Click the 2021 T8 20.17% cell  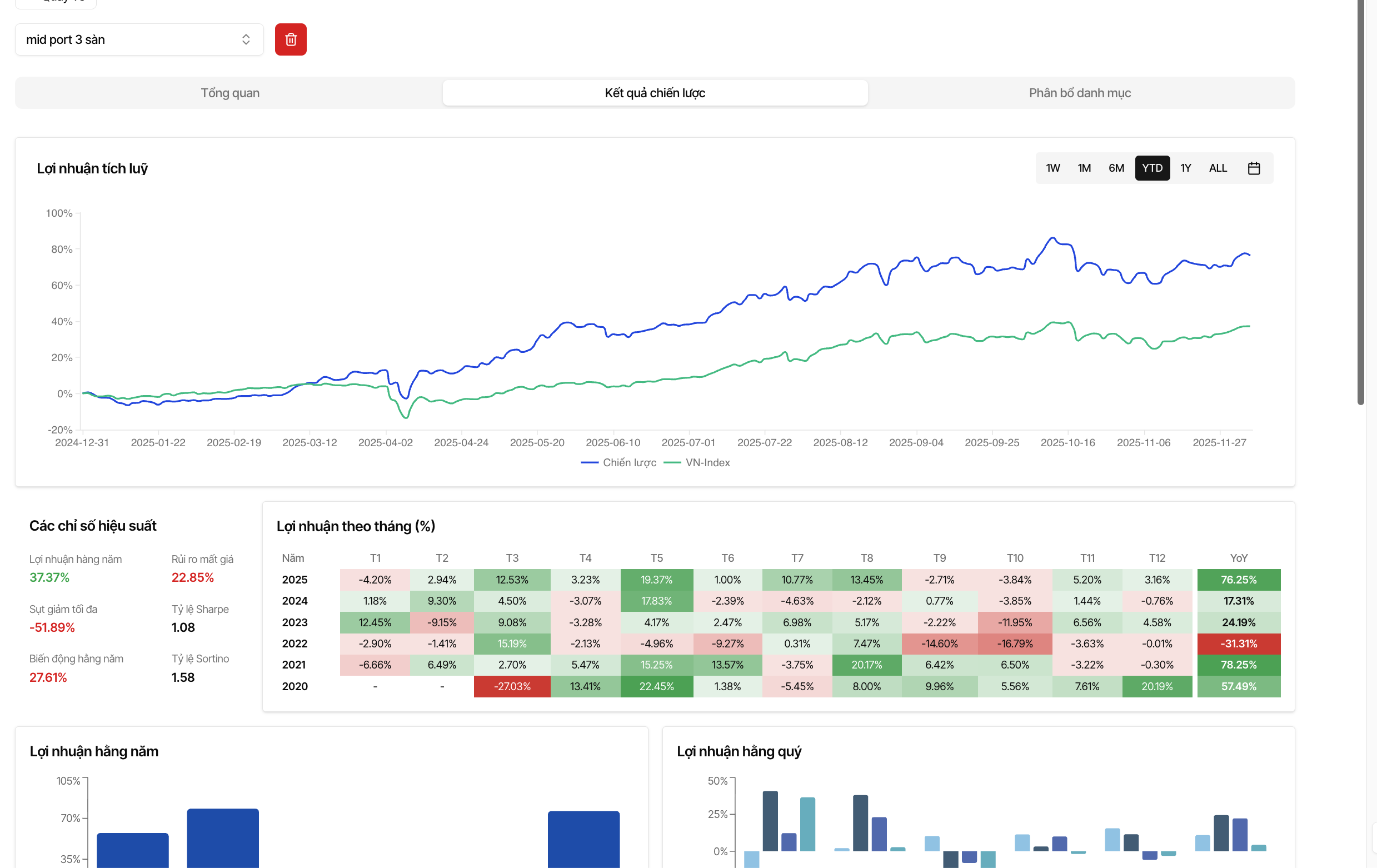866,665
